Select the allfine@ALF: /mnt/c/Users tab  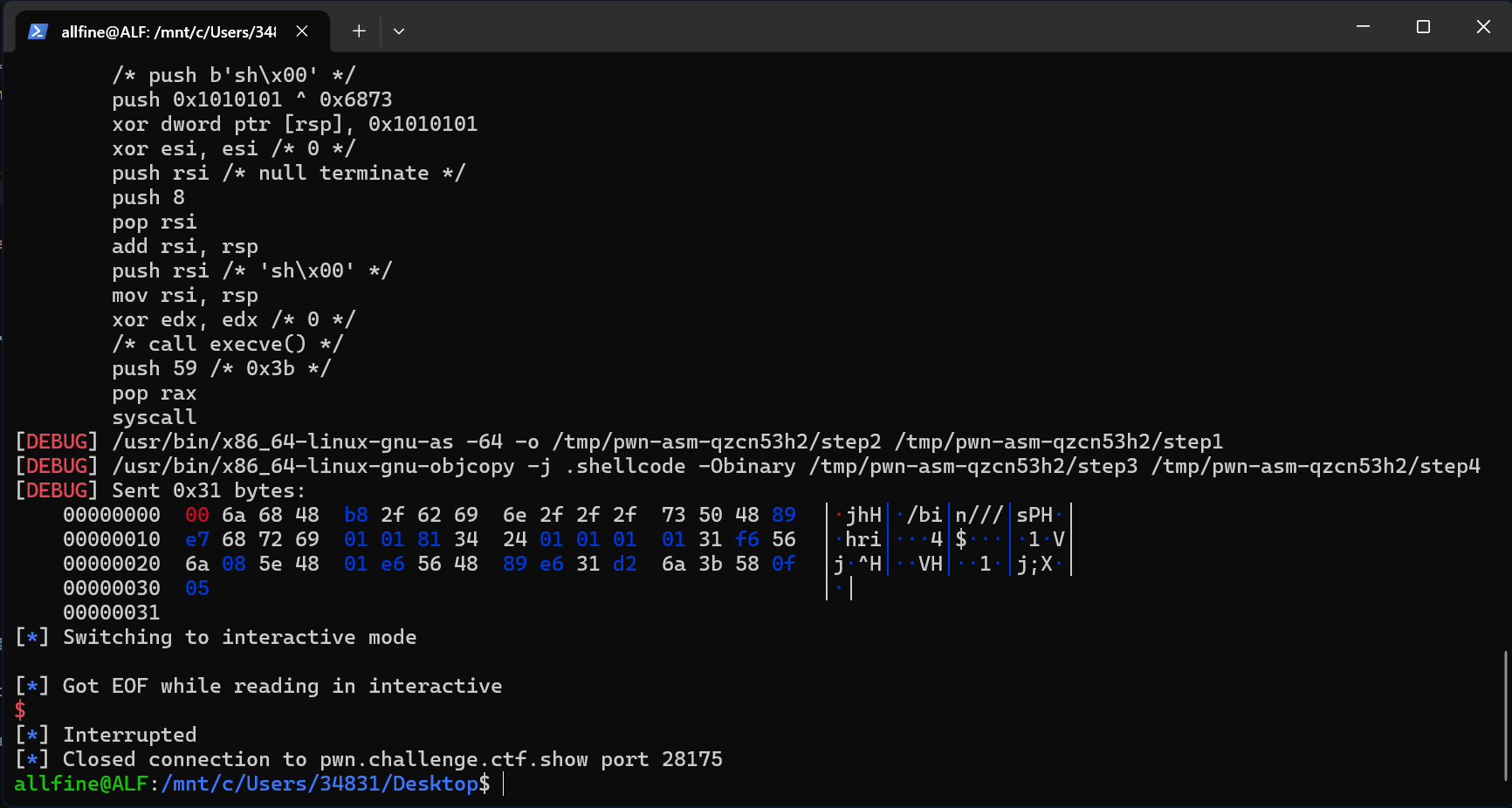173,31
